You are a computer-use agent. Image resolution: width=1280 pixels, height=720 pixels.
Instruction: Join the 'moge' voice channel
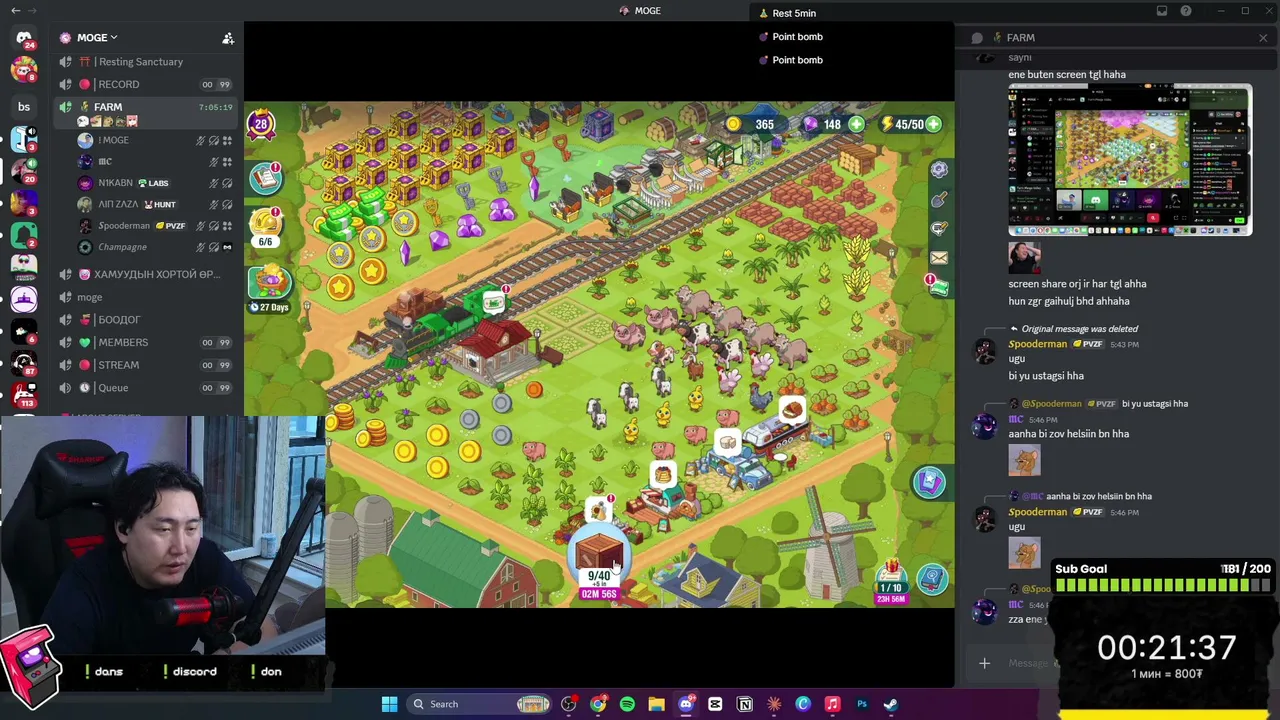pyautogui.click(x=145, y=297)
